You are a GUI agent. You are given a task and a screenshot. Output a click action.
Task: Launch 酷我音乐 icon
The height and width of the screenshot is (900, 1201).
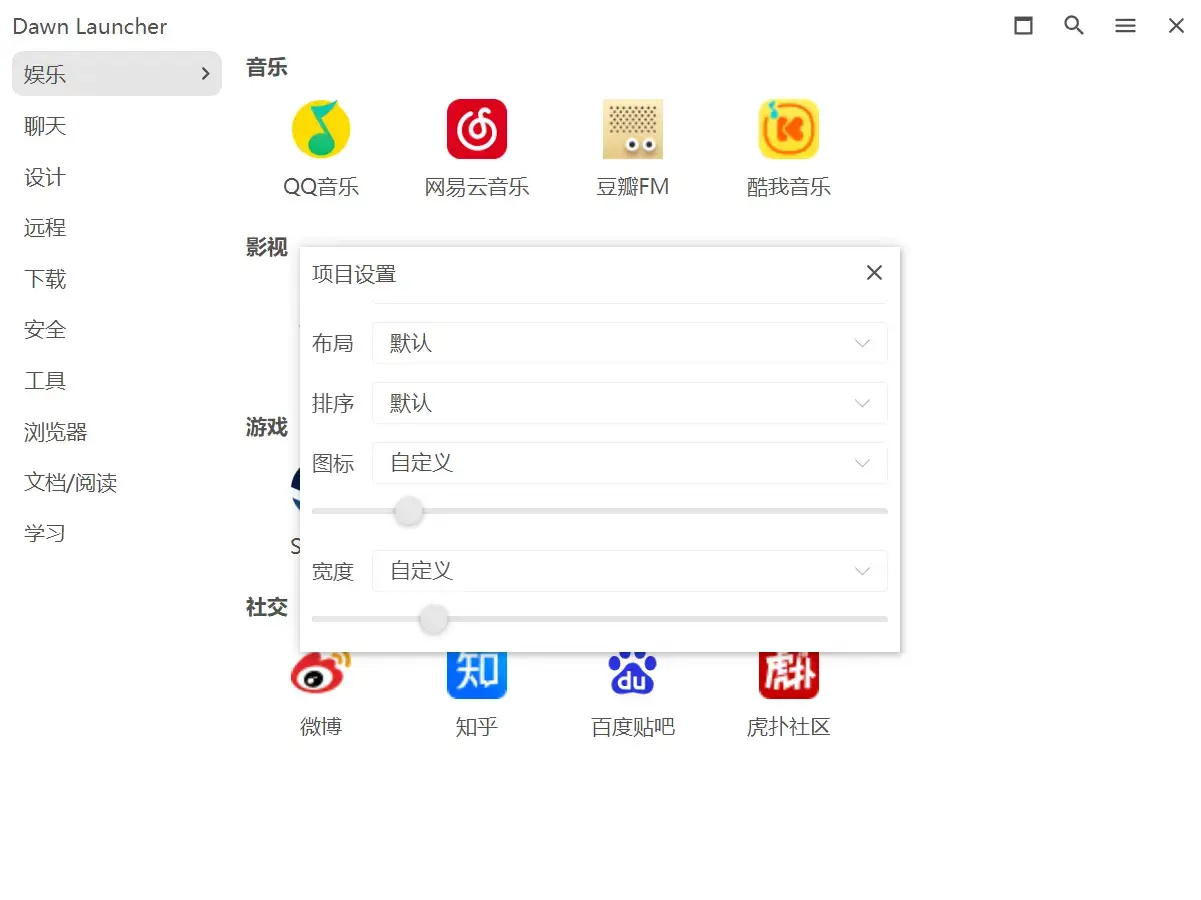(x=789, y=129)
